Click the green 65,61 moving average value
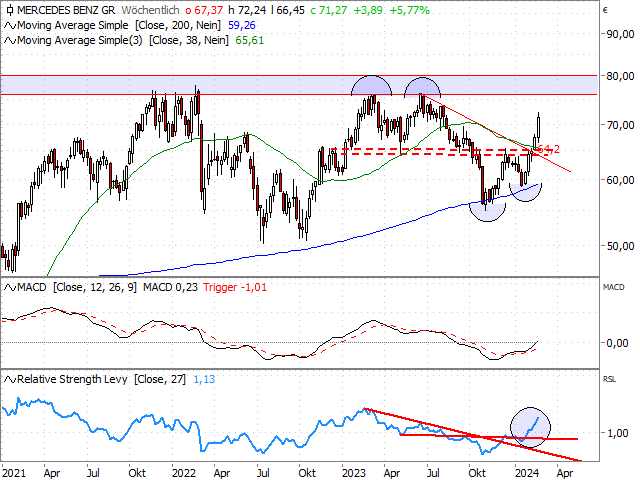The image size is (640, 480). pos(249,40)
